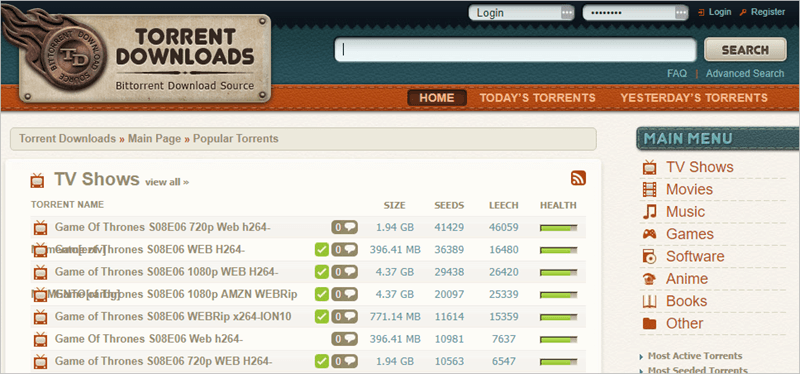Click the Music note icon in Main Menu

coord(649,212)
